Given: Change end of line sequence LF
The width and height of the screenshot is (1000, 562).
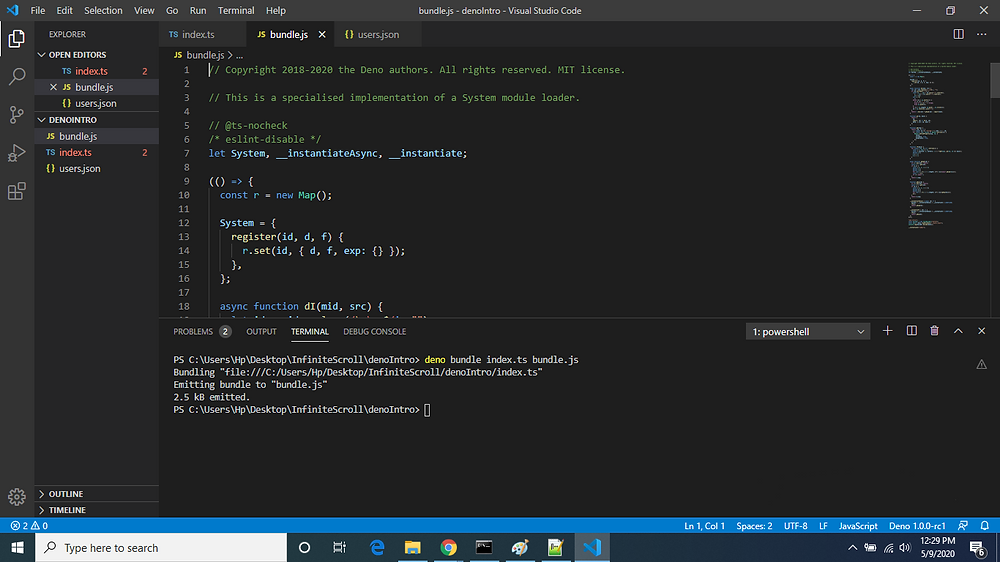Looking at the screenshot, I should [823, 526].
